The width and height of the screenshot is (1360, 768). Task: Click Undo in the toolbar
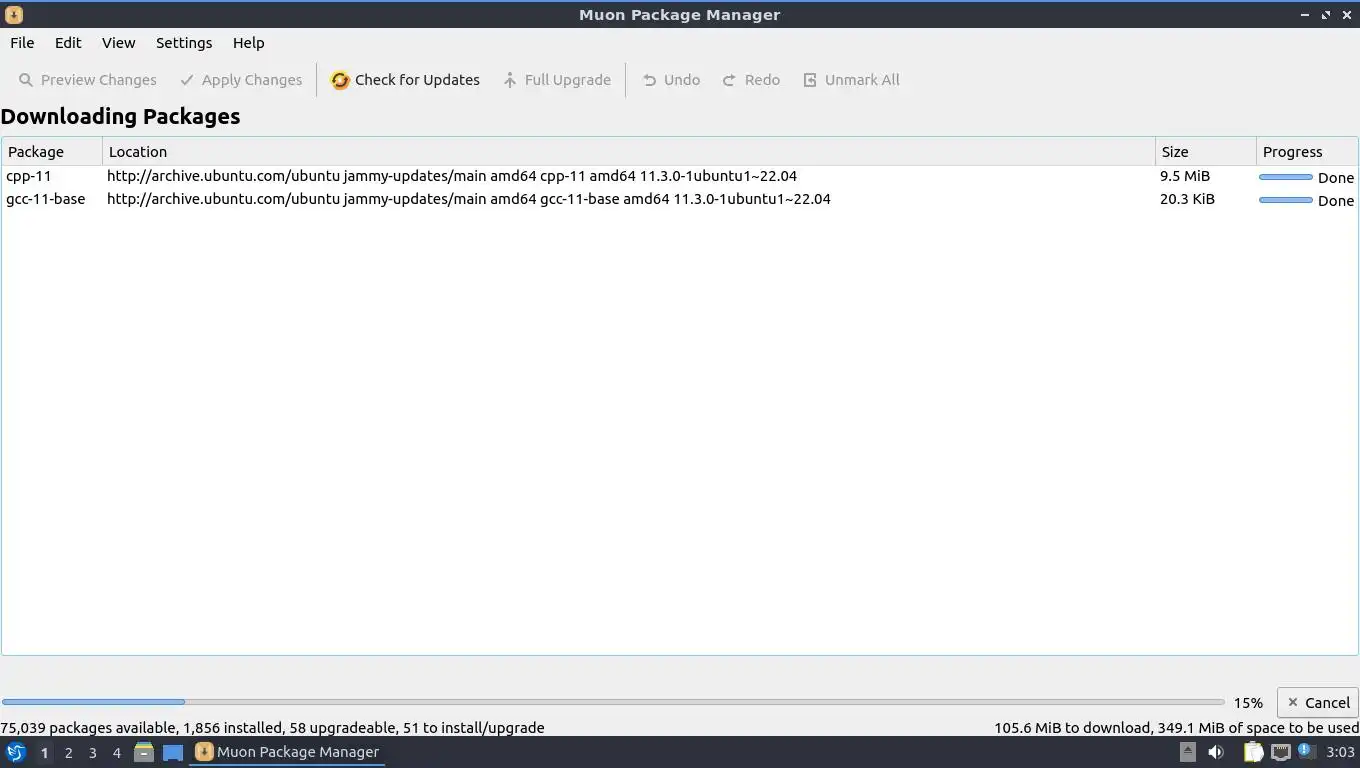coord(671,80)
